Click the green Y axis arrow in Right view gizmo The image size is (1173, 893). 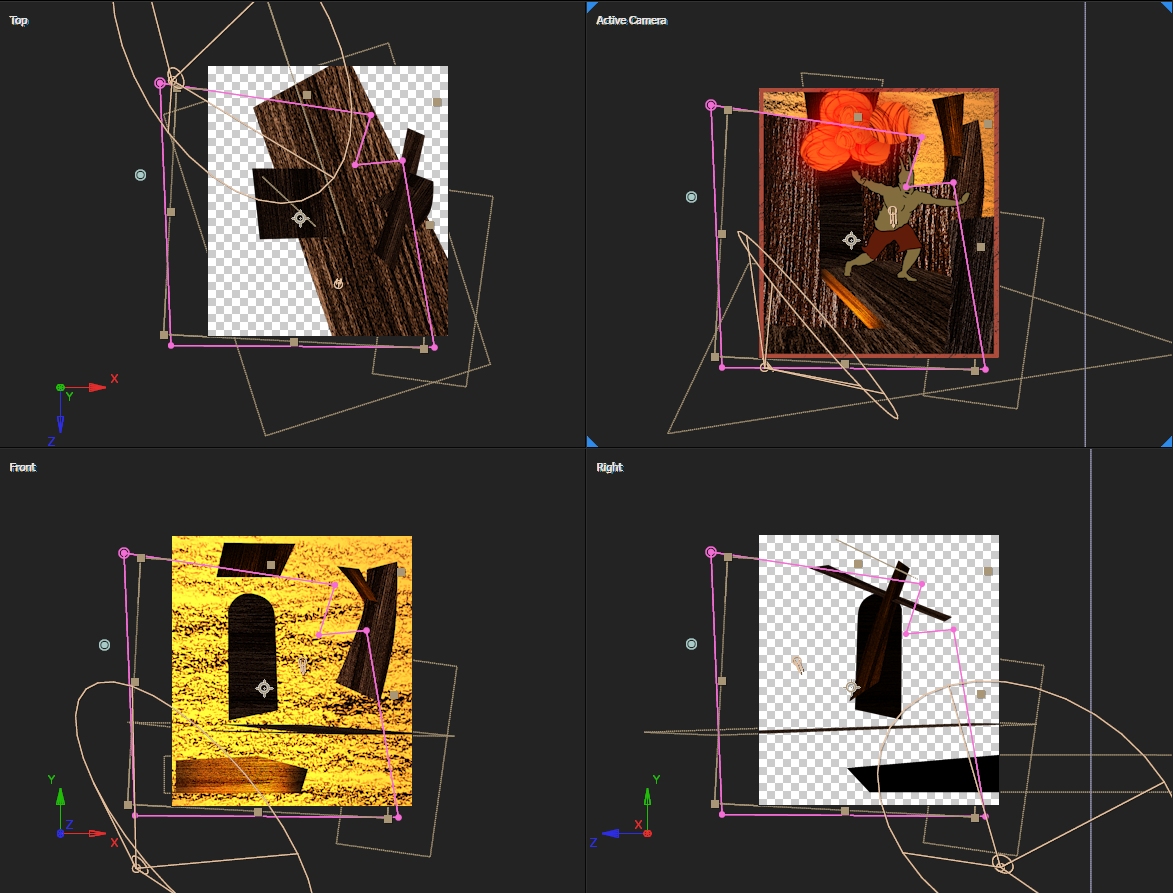coord(647,797)
